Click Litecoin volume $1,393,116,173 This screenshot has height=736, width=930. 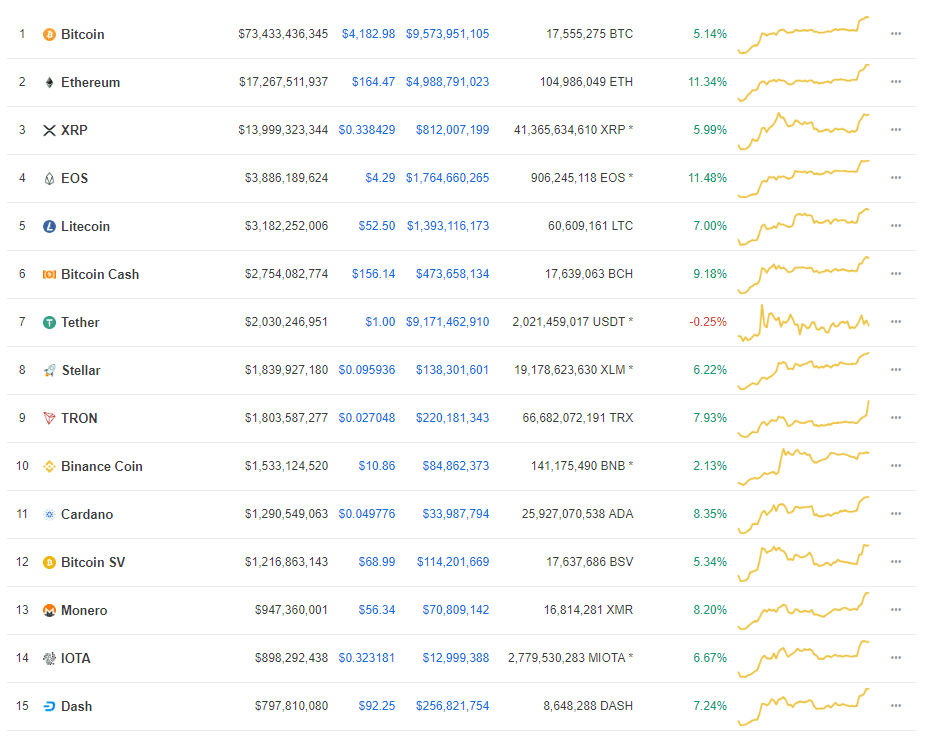(448, 226)
